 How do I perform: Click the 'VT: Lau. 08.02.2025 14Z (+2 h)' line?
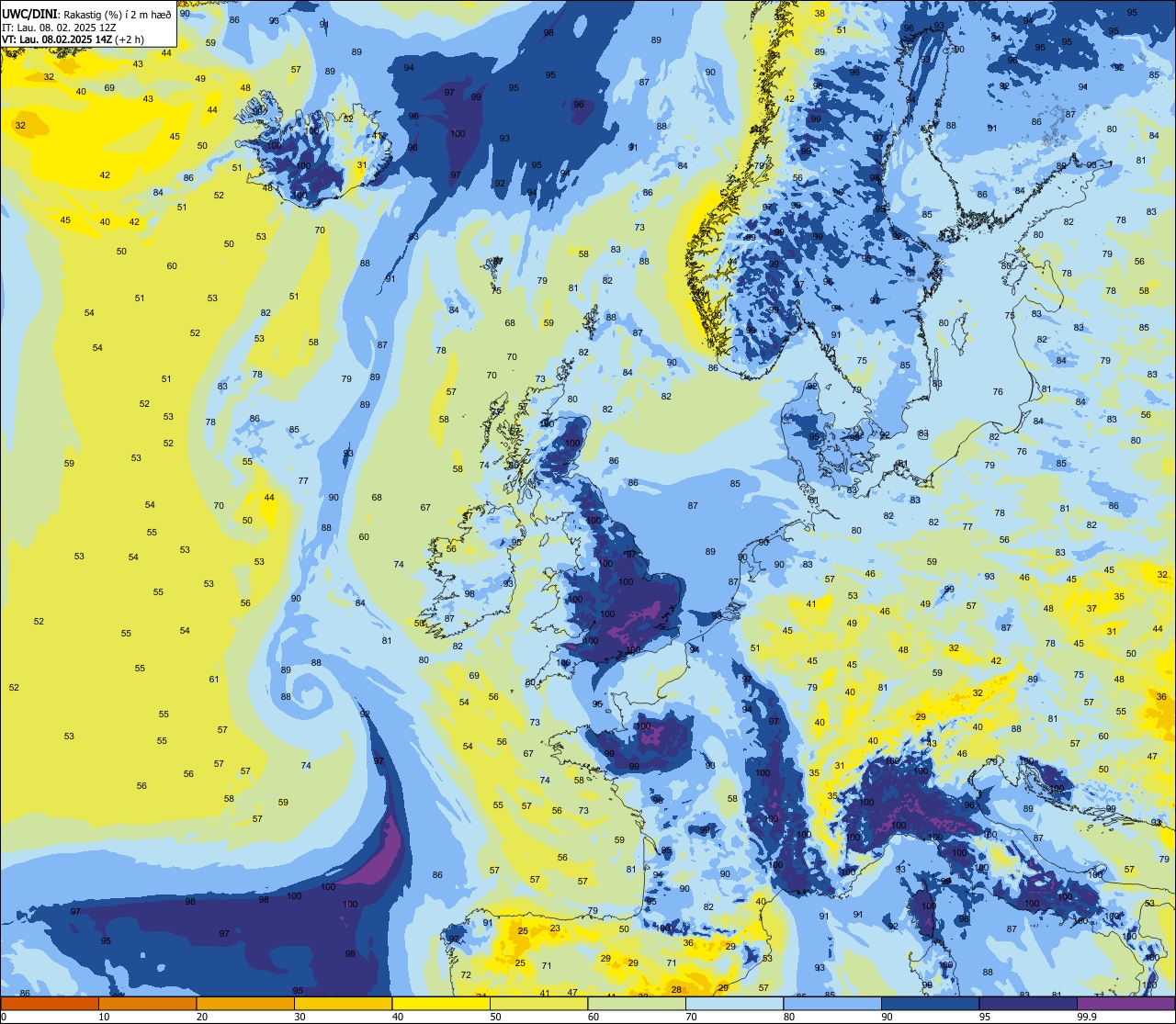tap(73, 39)
